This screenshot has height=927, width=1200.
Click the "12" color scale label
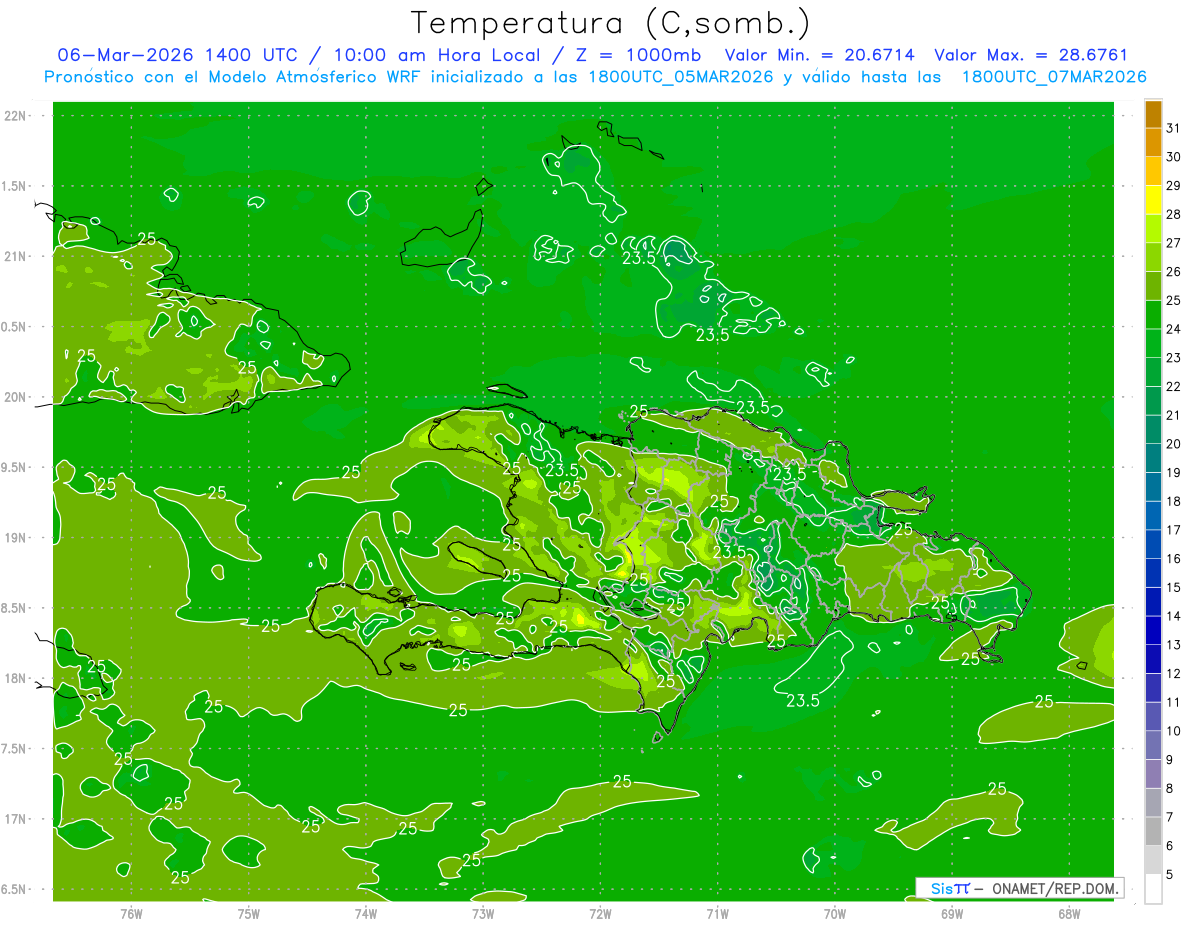[x=1173, y=674]
